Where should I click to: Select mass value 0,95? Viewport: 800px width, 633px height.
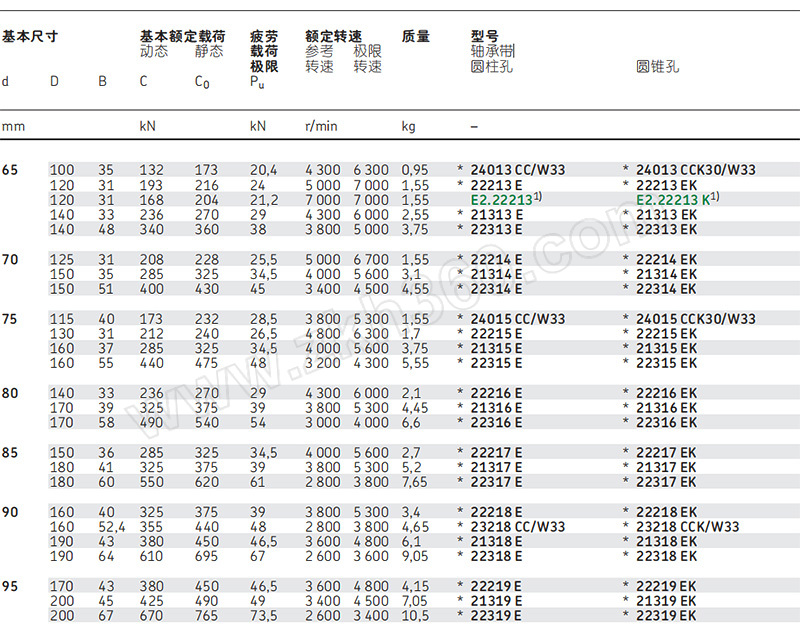click(x=415, y=170)
